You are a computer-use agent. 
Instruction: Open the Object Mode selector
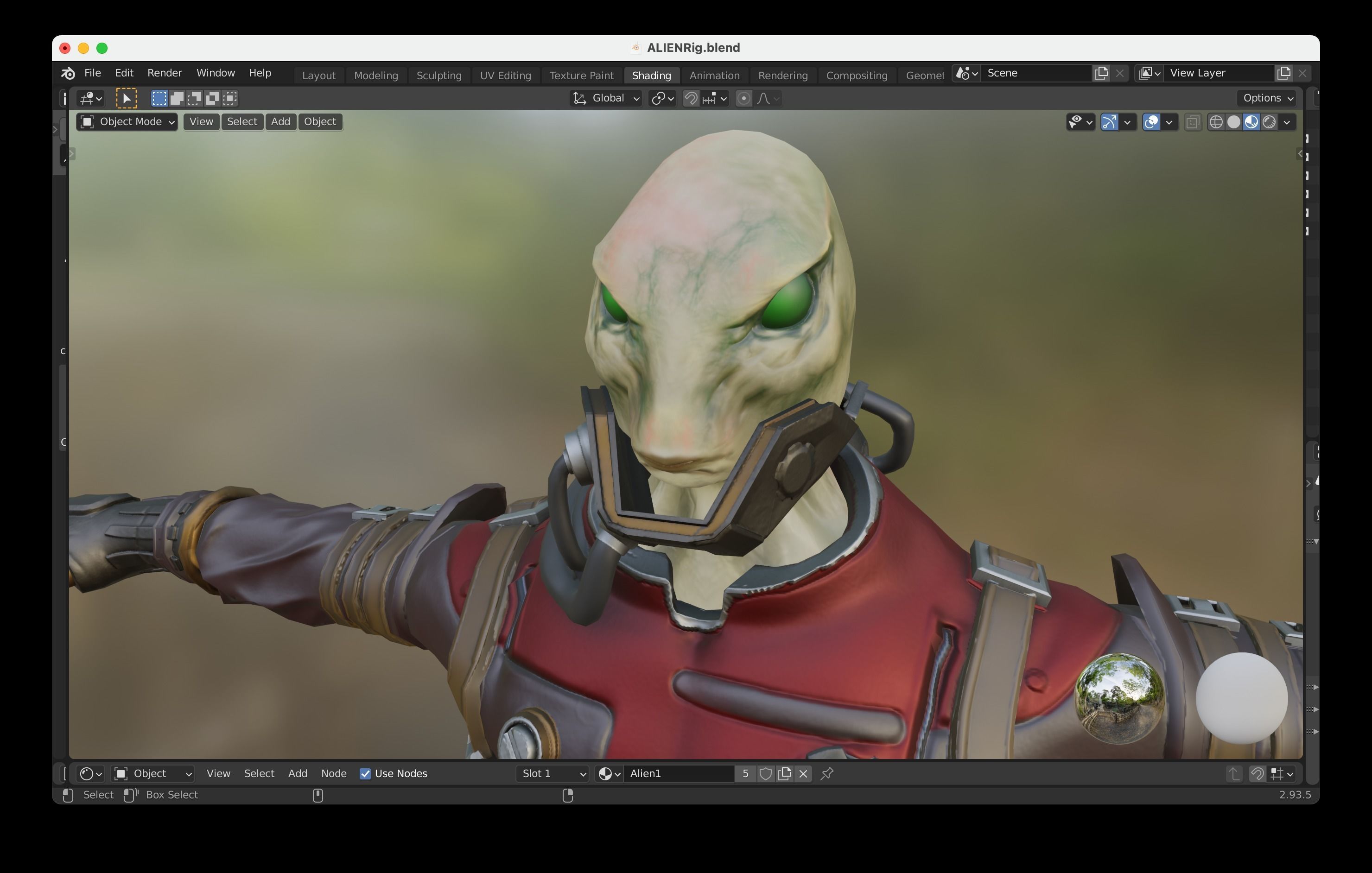tap(127, 122)
